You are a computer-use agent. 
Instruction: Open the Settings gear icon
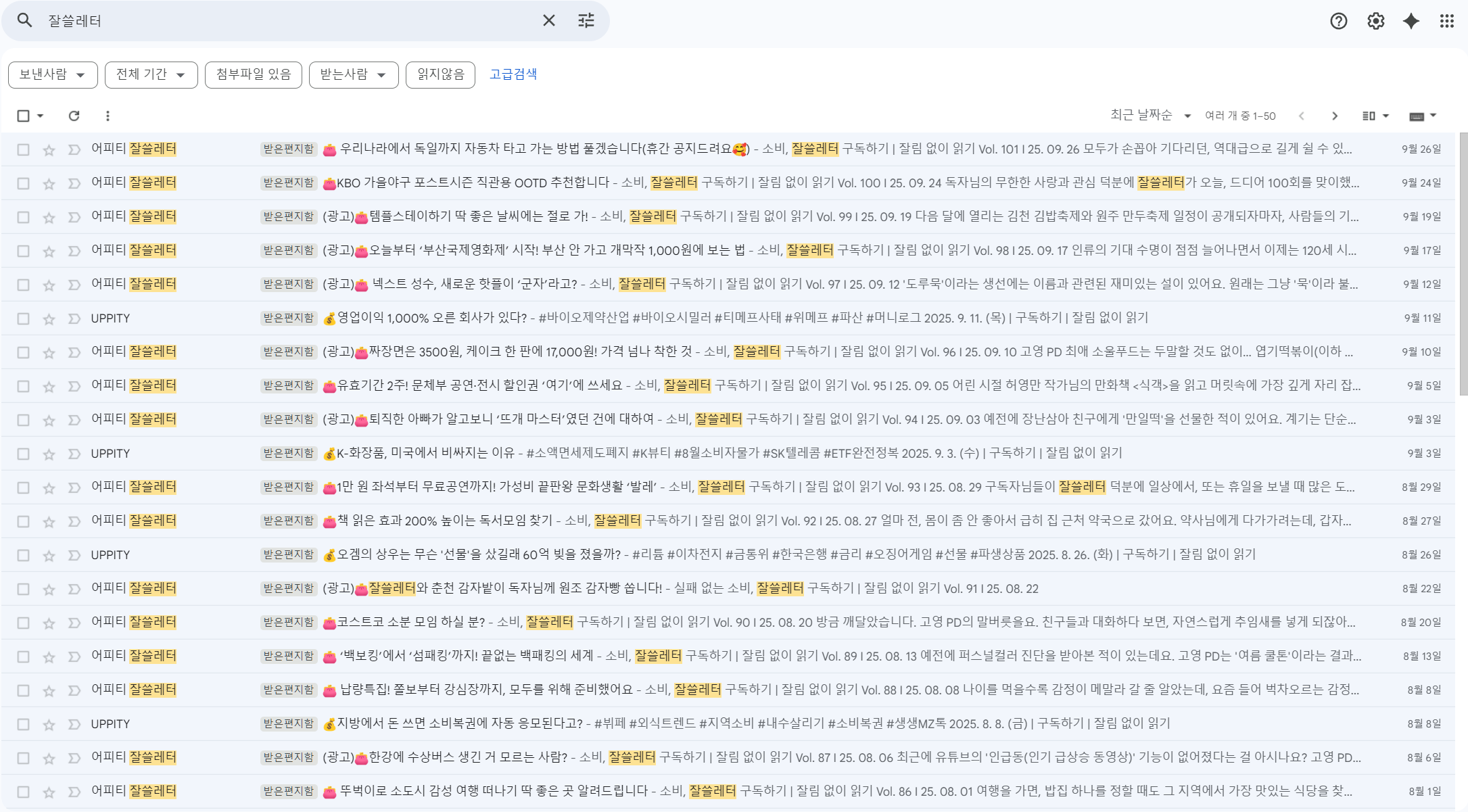1375,21
